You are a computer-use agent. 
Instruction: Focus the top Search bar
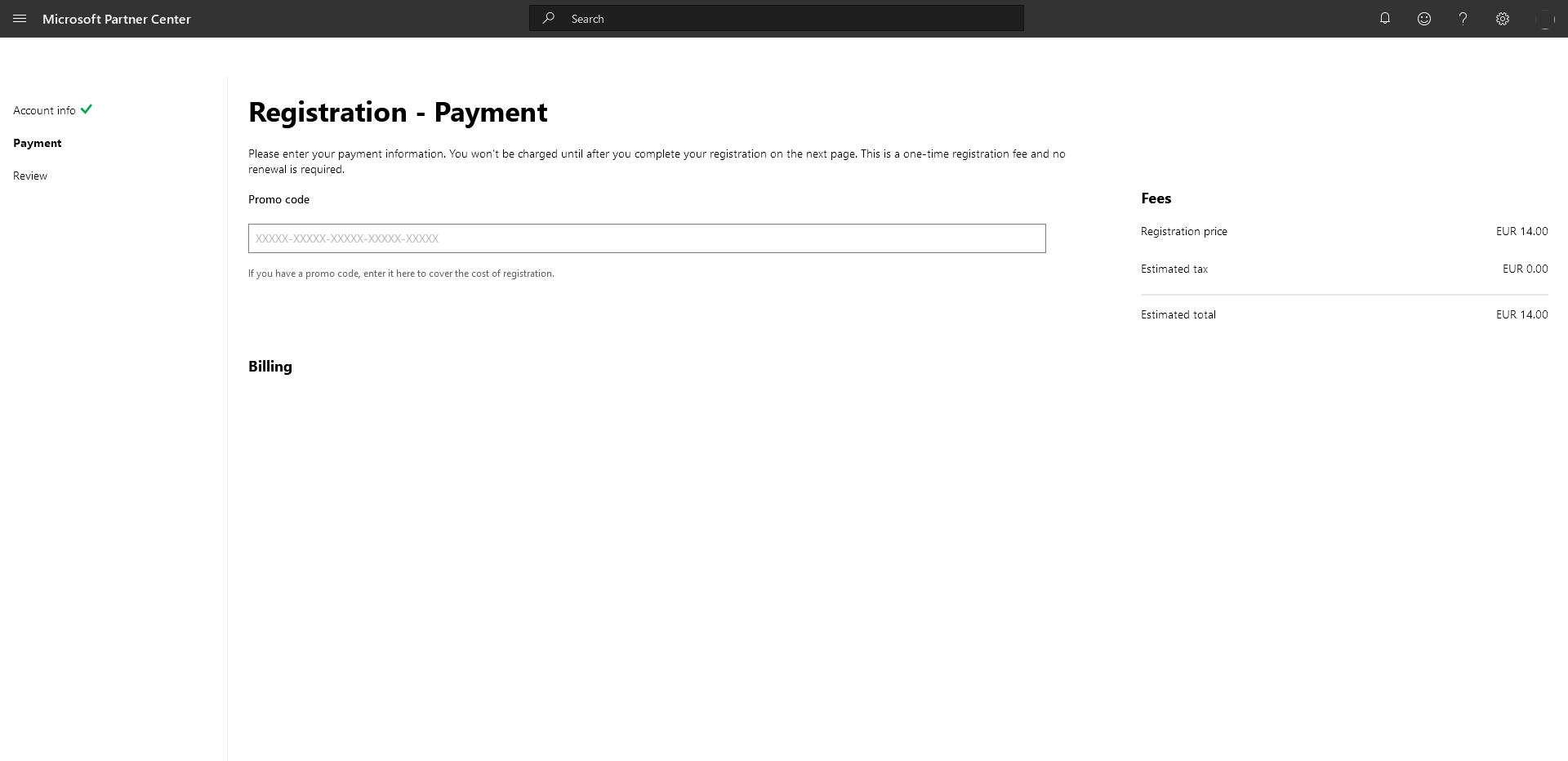[776, 18]
